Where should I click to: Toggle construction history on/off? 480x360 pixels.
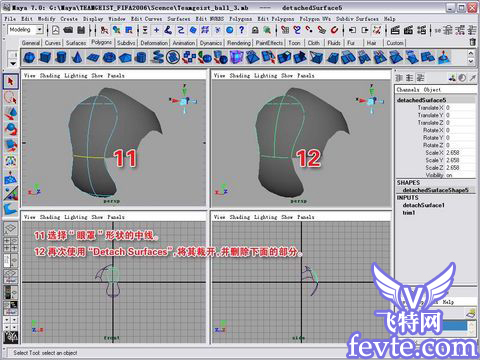click(x=377, y=30)
